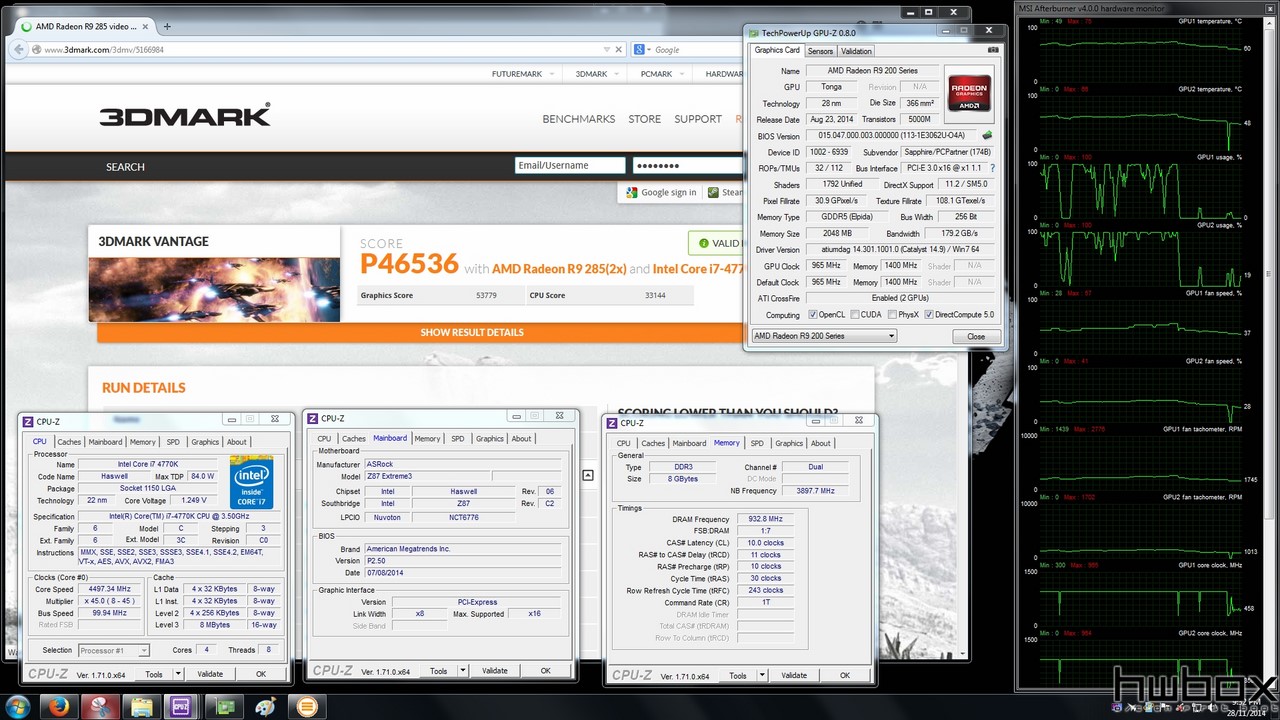The image size is (1280, 720).
Task: Open the address bar history dropdown arrow
Action: tap(607, 49)
